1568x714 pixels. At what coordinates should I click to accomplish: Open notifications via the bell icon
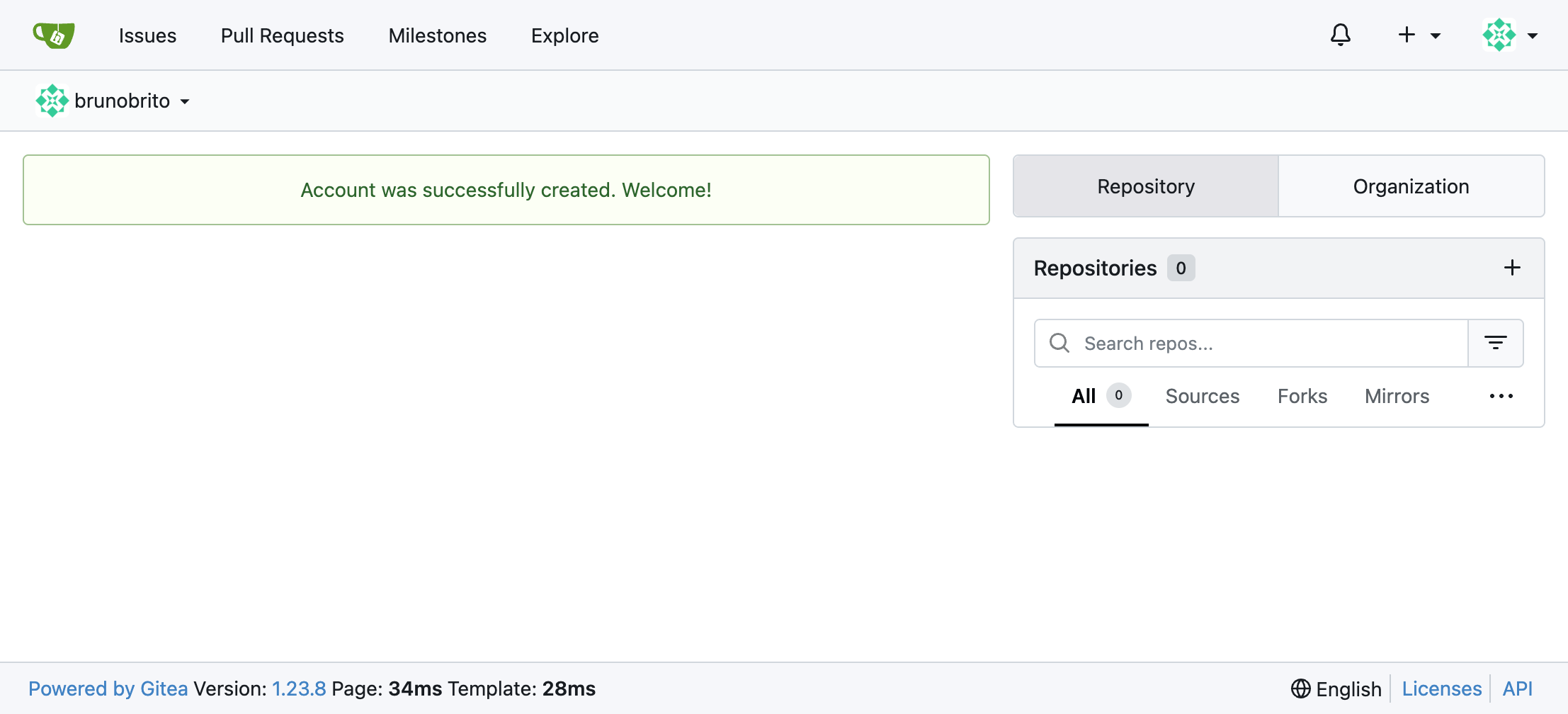point(1341,34)
